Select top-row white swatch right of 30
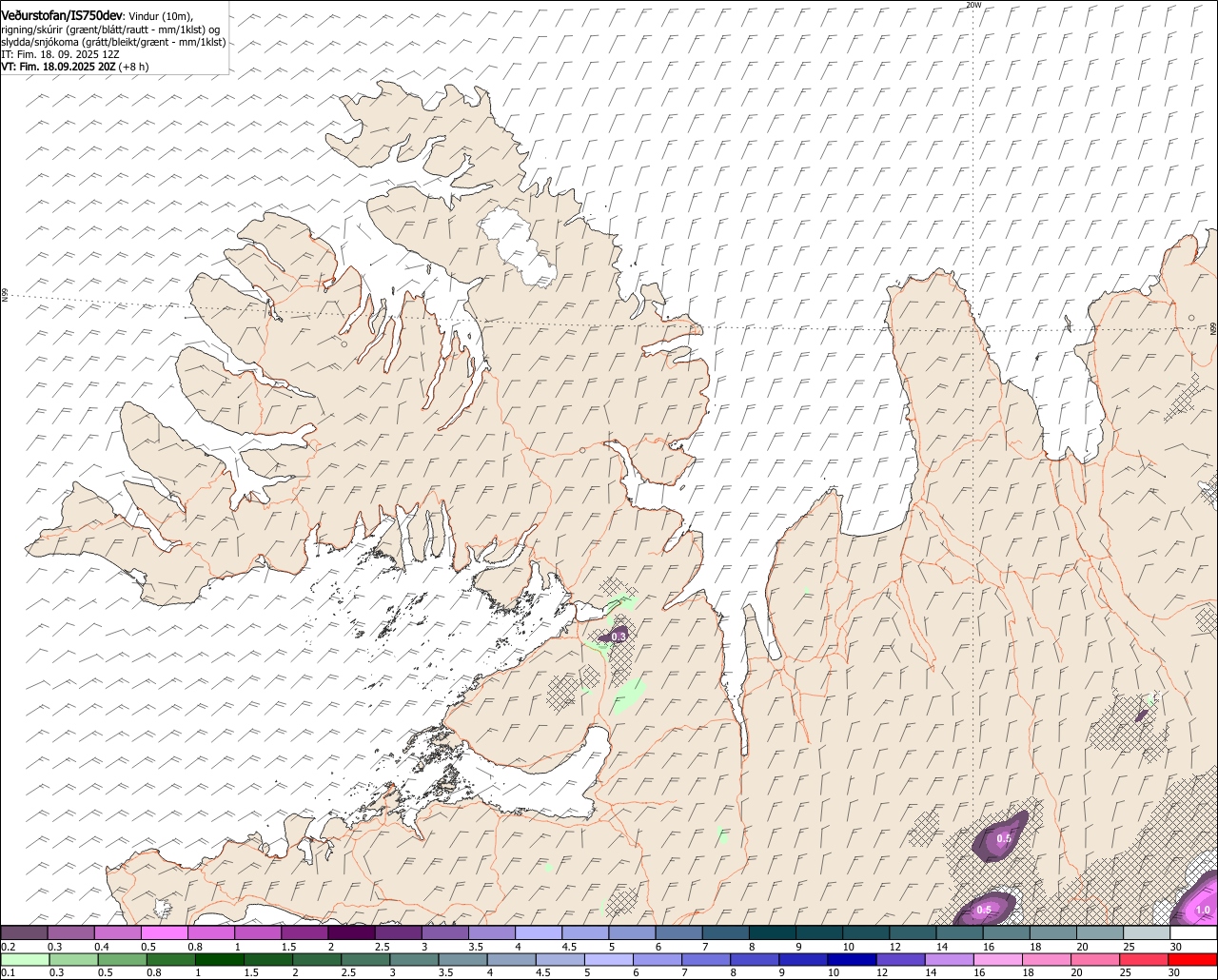Image resolution: width=1218 pixels, height=980 pixels. click(1194, 932)
